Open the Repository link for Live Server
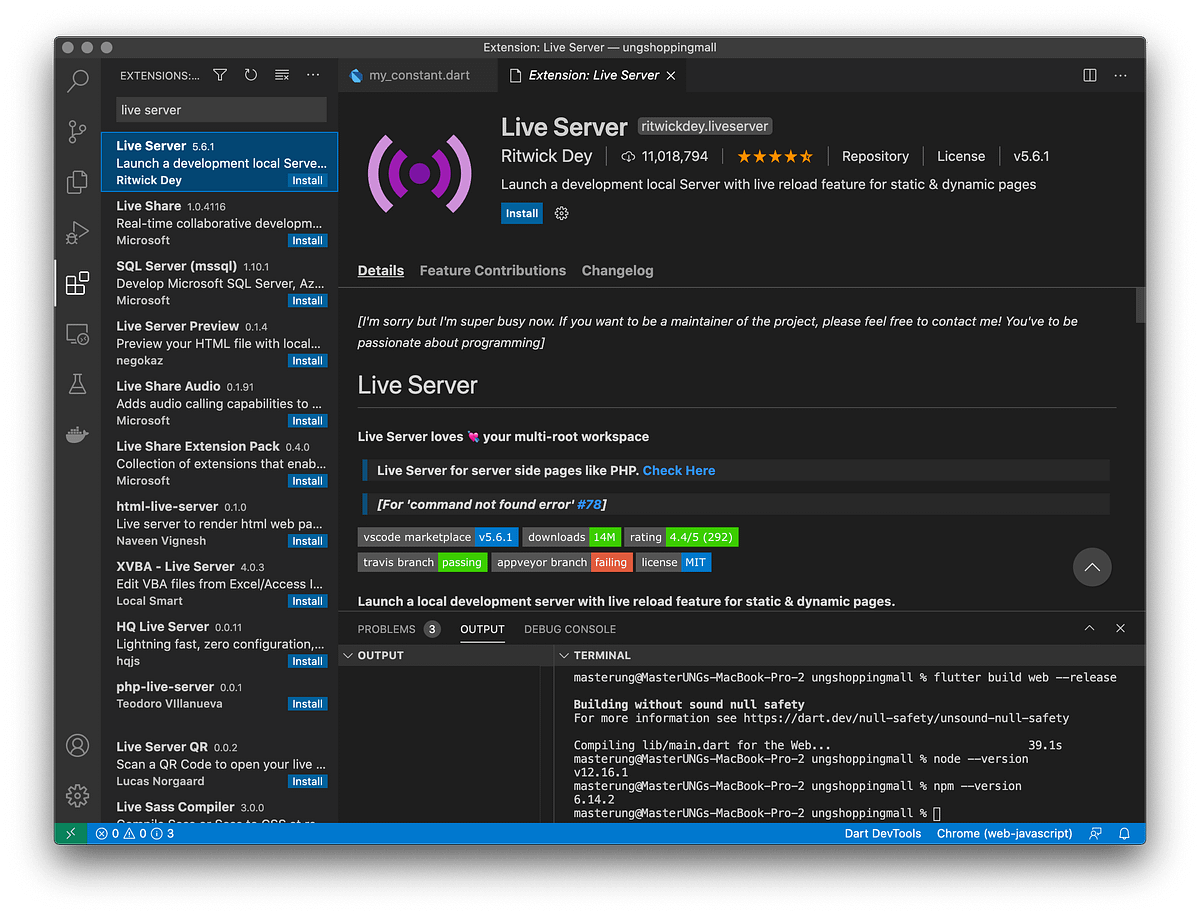Viewport: 1200px width, 916px height. point(875,156)
